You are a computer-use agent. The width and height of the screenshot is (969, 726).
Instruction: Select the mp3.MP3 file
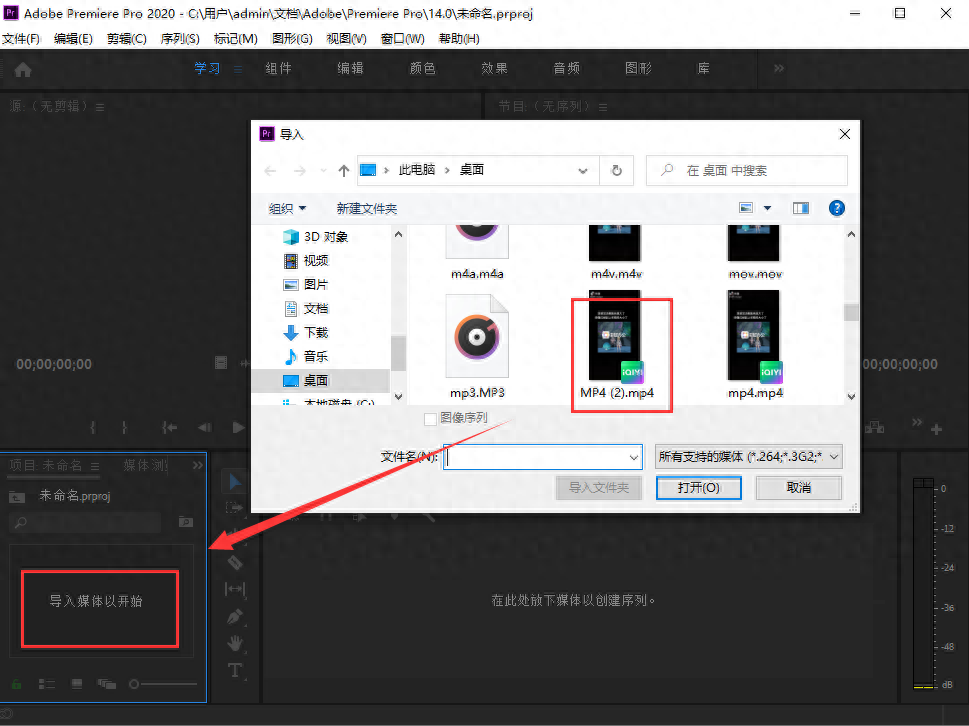point(477,347)
